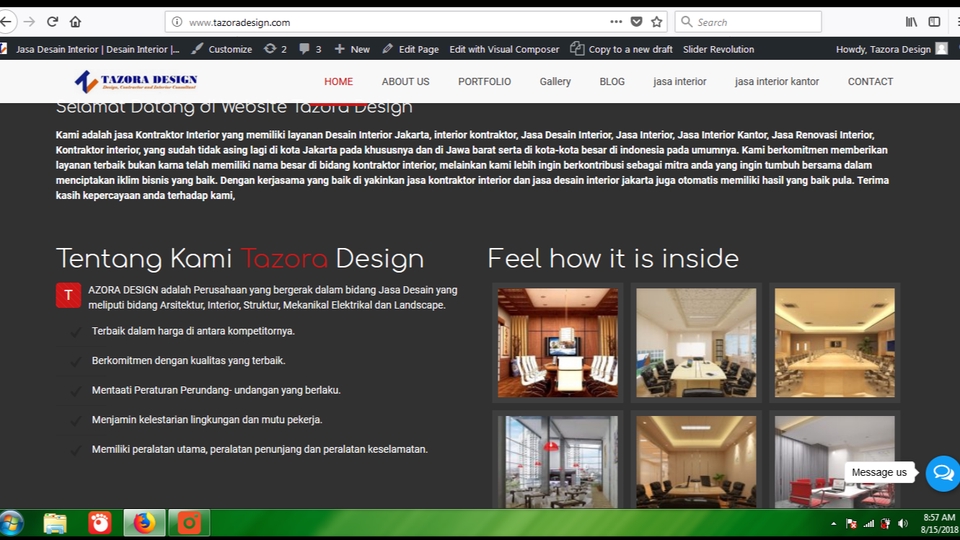Toggle the sidebar view icon

click(x=934, y=22)
